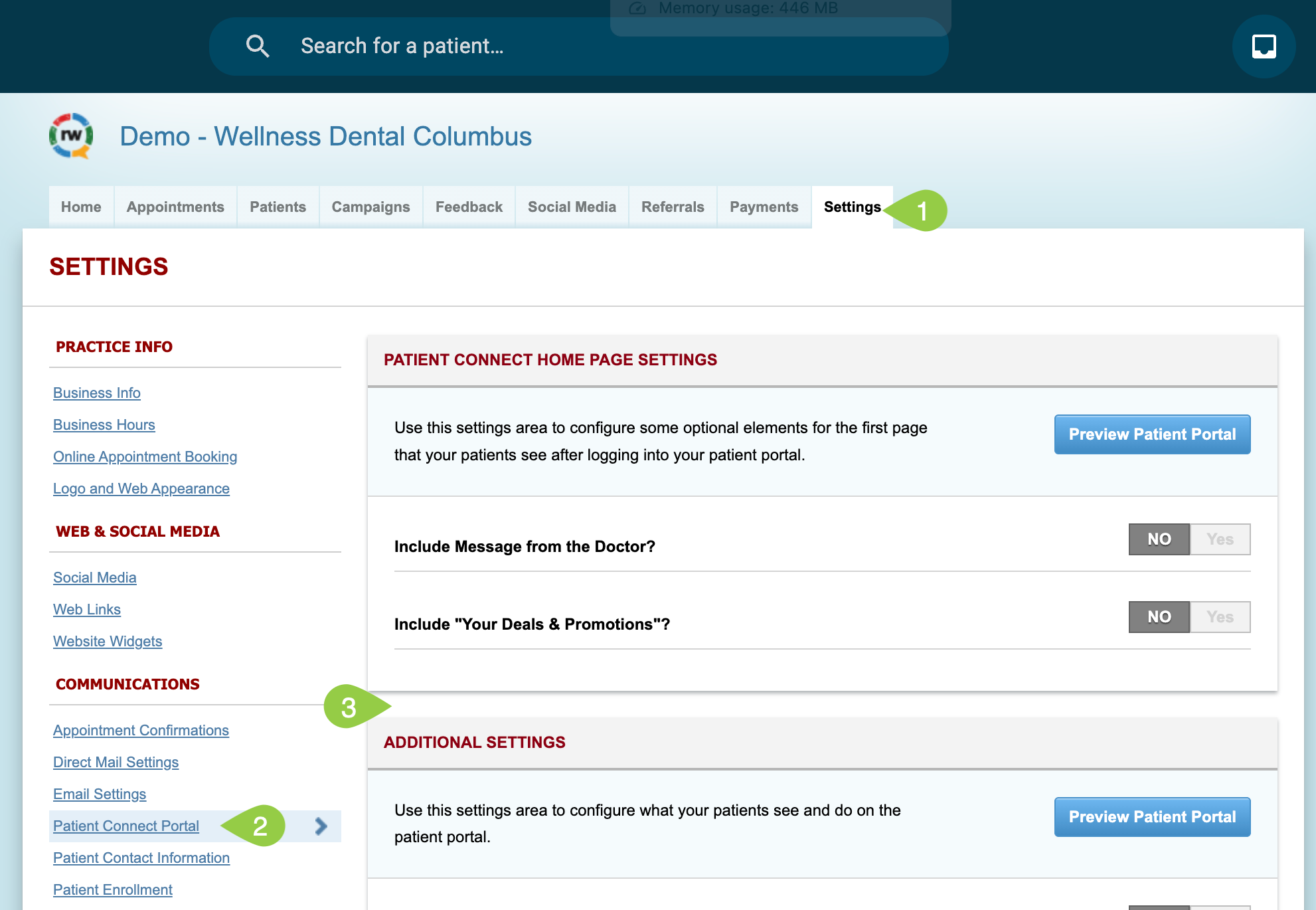The width and height of the screenshot is (1316, 910).
Task: Click Preview Patient Portal in Additional Settings
Action: click(x=1152, y=817)
